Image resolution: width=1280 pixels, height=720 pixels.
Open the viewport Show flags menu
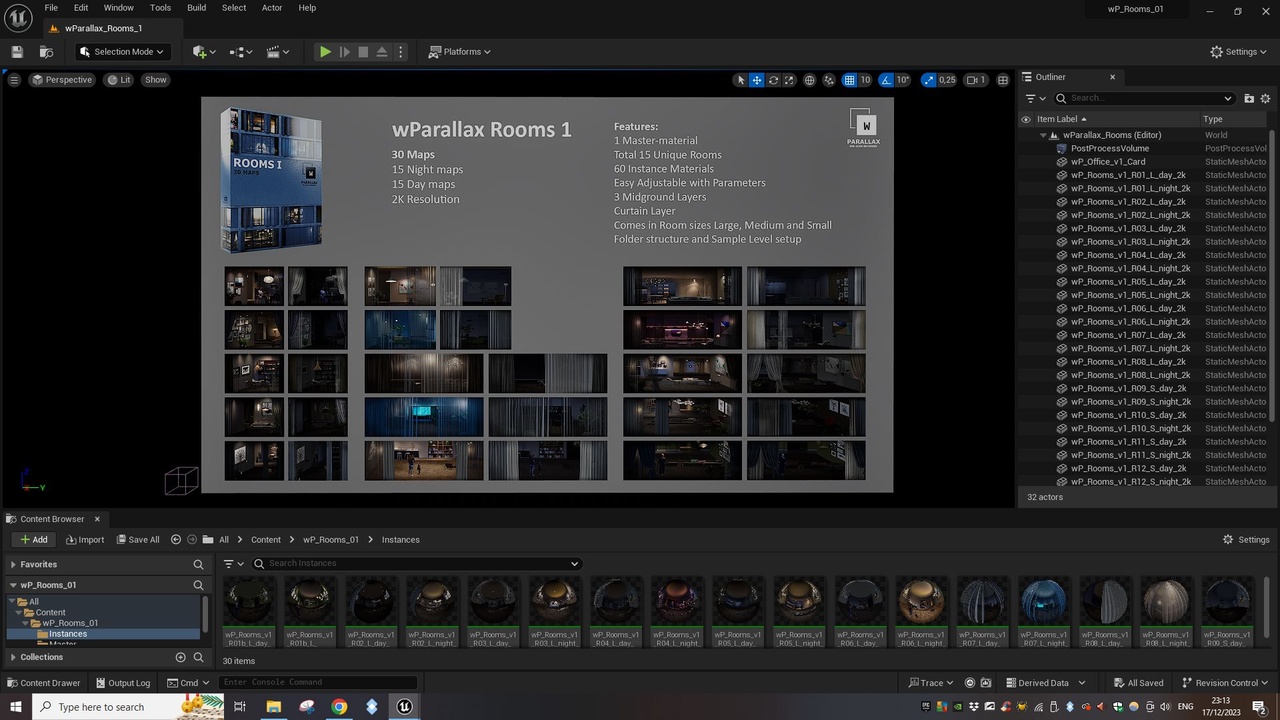click(x=156, y=80)
